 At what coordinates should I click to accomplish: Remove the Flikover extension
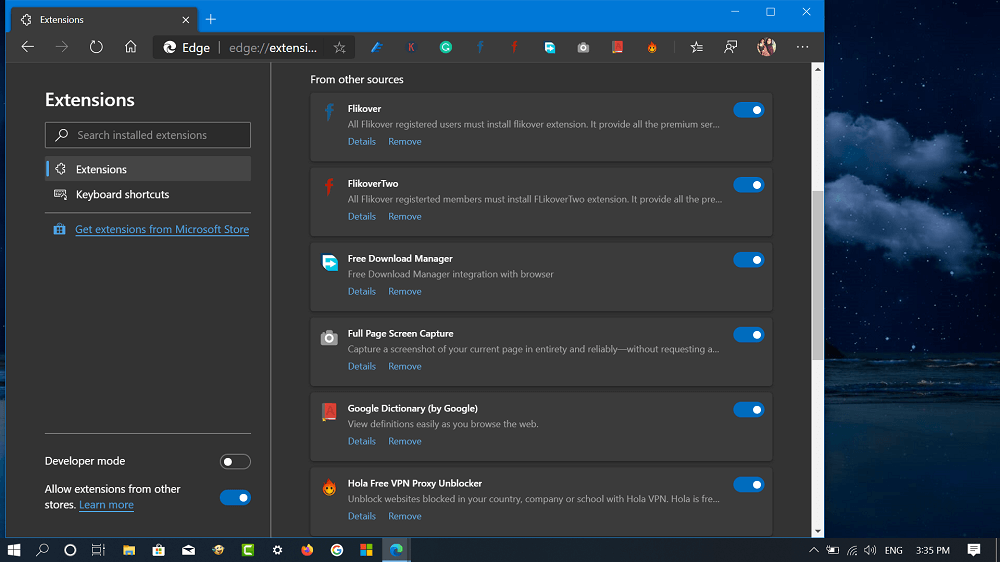[x=405, y=142]
